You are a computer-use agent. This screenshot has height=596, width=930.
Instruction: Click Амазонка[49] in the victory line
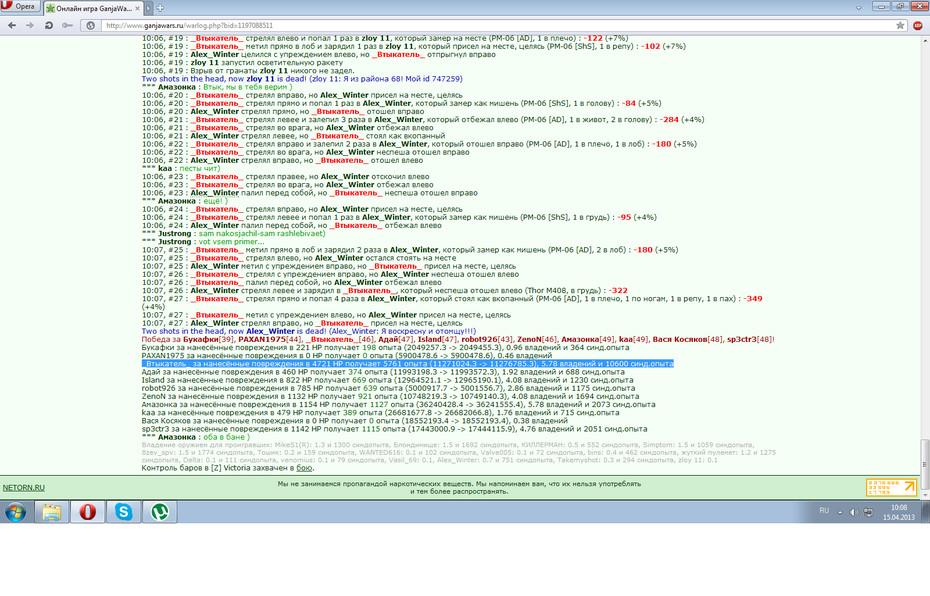(588, 339)
